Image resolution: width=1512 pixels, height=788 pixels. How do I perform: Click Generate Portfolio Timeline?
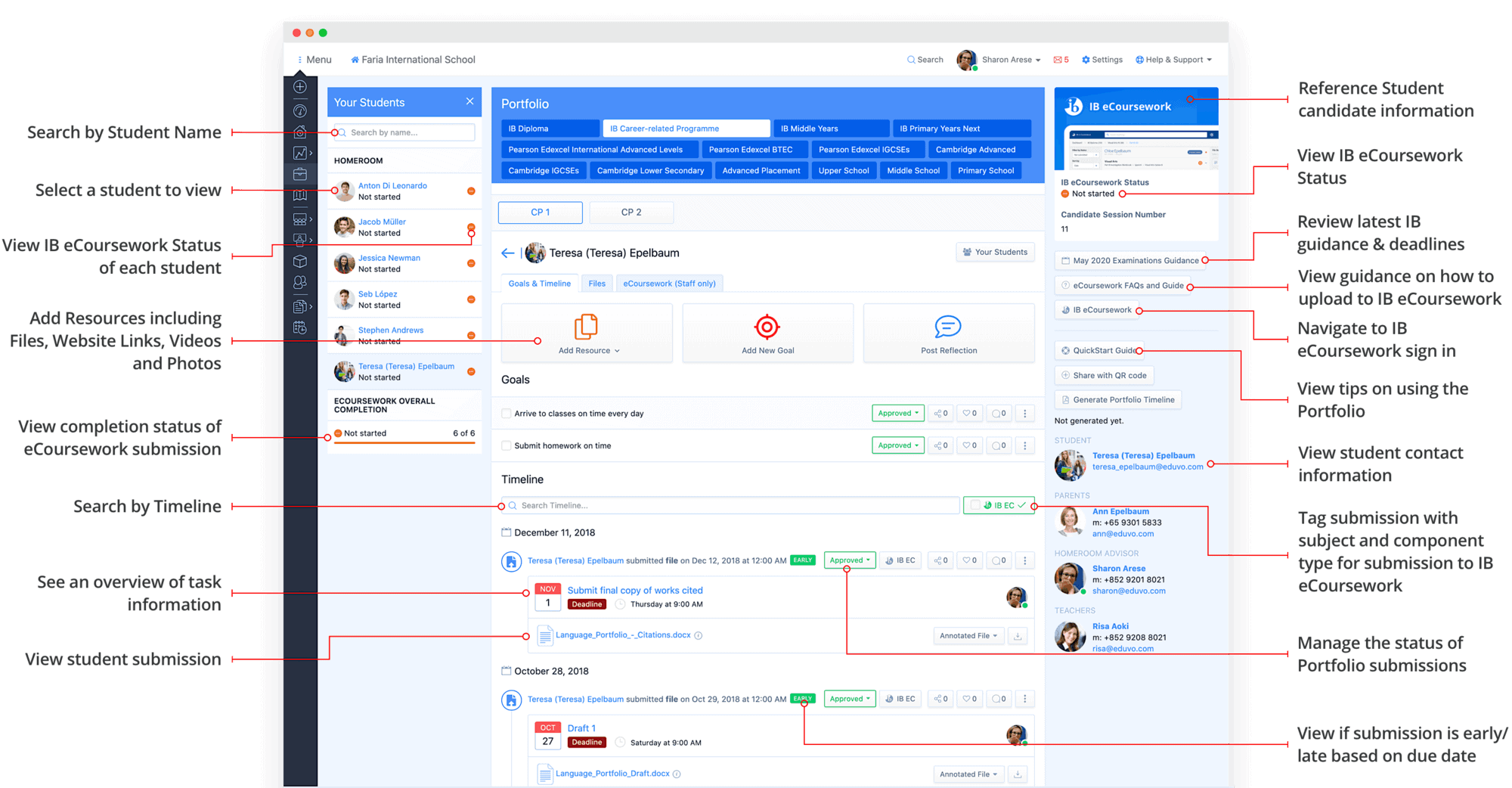pos(1117,400)
